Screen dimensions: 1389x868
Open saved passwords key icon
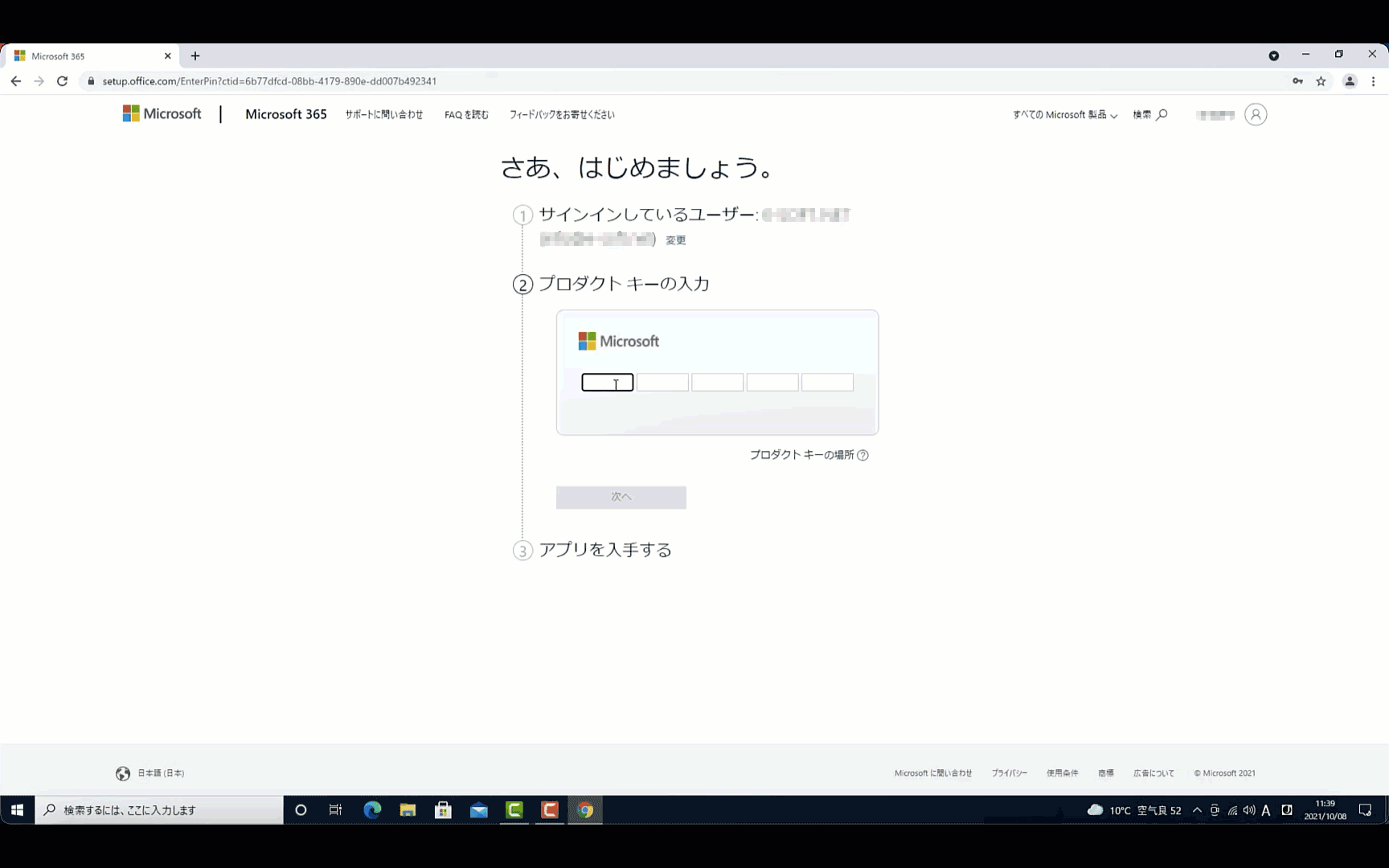coord(1297,81)
